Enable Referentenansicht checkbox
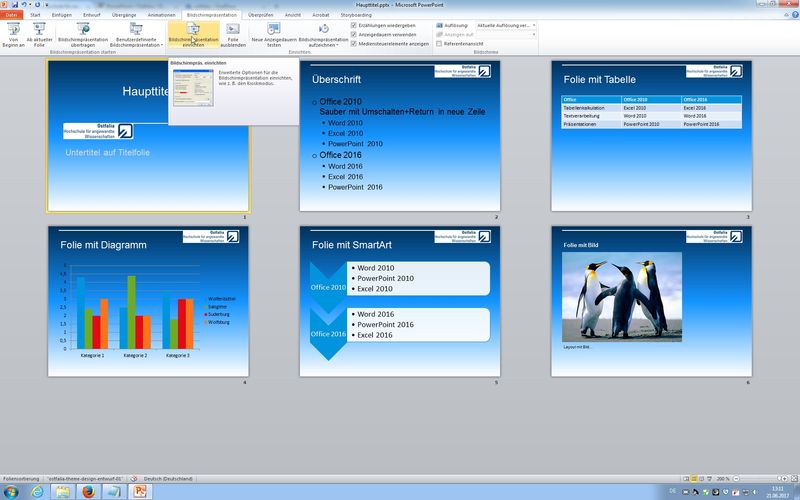 point(440,44)
